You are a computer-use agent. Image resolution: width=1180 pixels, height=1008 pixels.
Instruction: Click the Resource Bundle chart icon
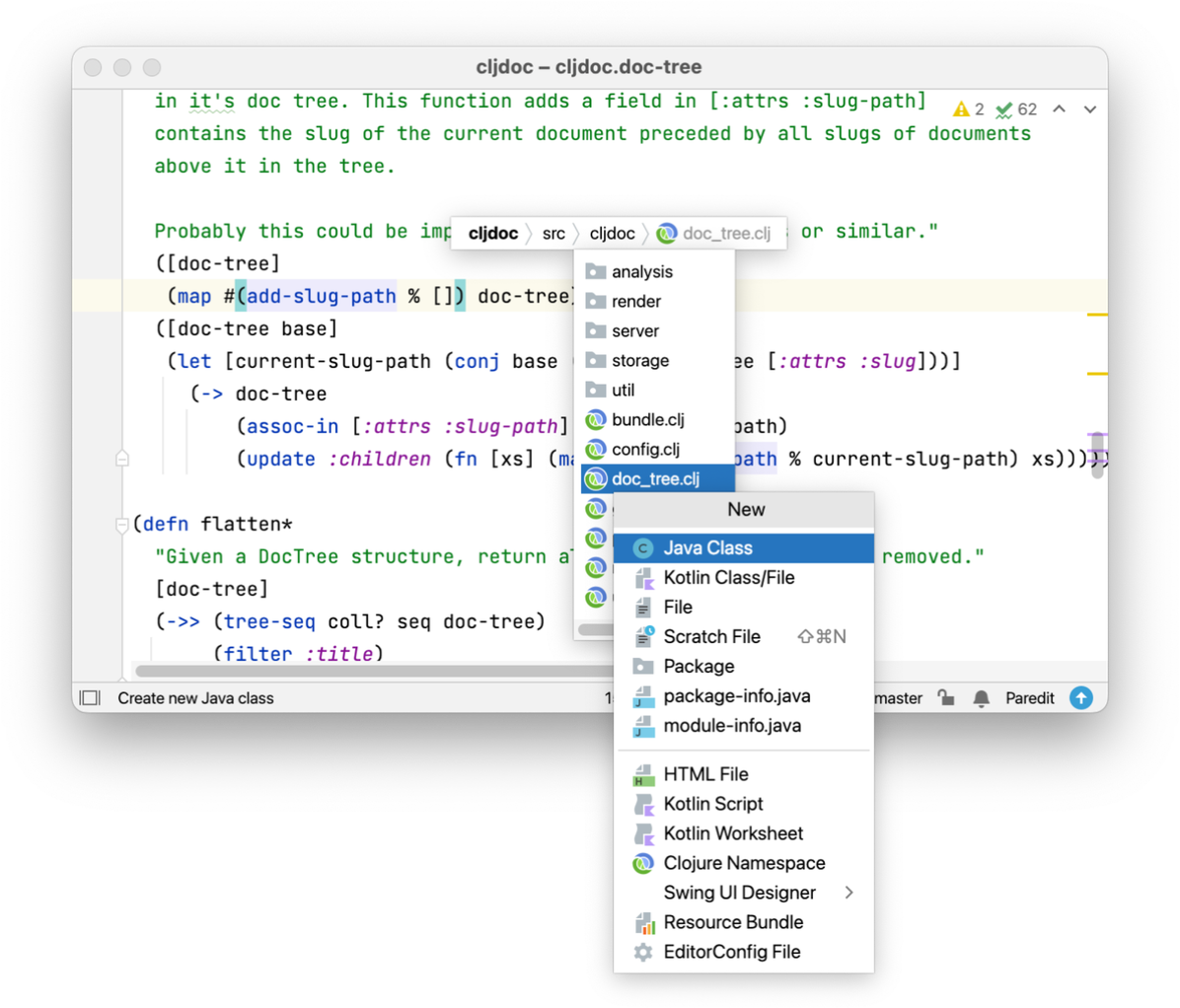[643, 922]
